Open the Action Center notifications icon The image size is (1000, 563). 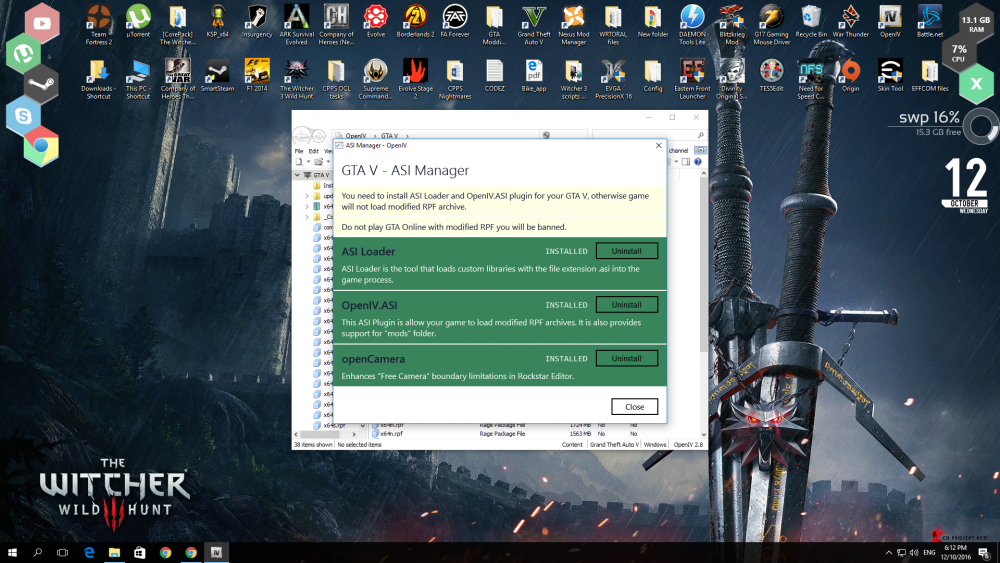click(984, 552)
